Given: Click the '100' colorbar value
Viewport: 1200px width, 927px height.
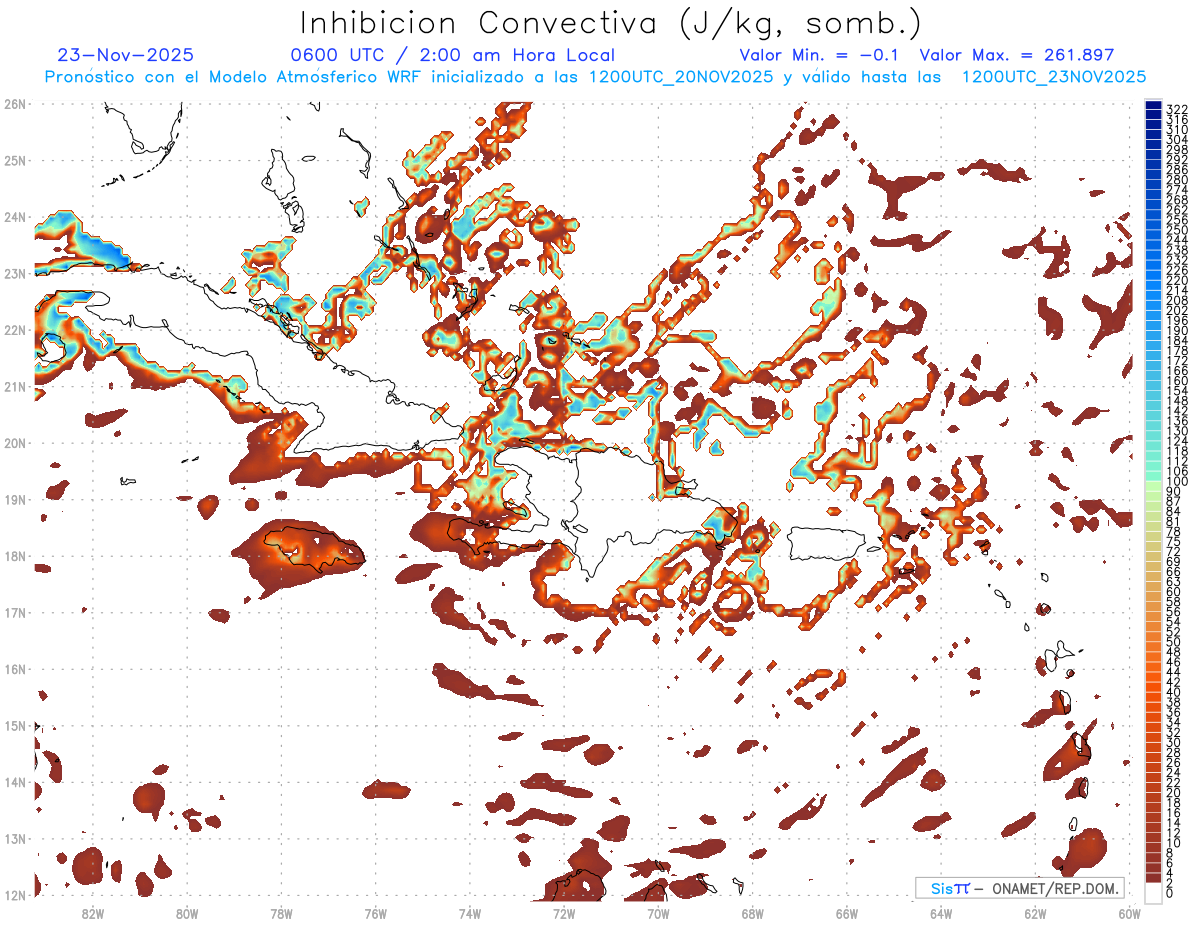Looking at the screenshot, I should click(1177, 482).
